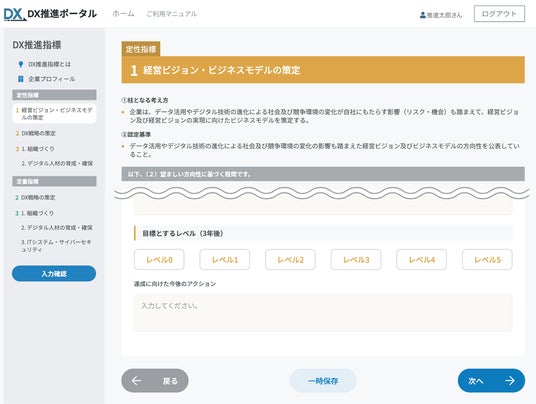Viewport: 536px width, 404px height.
Task: Select 経営ビジョン・ビジネスモデルの策定 in the sidebar
Action: click(54, 113)
